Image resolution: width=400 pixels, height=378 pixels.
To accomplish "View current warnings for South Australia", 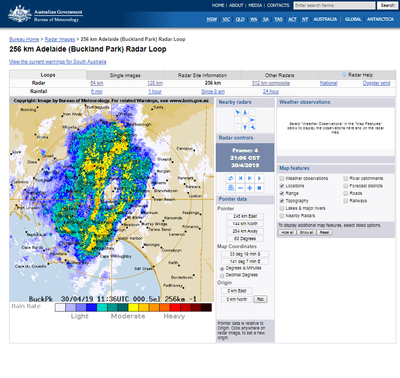I will (x=58, y=62).
